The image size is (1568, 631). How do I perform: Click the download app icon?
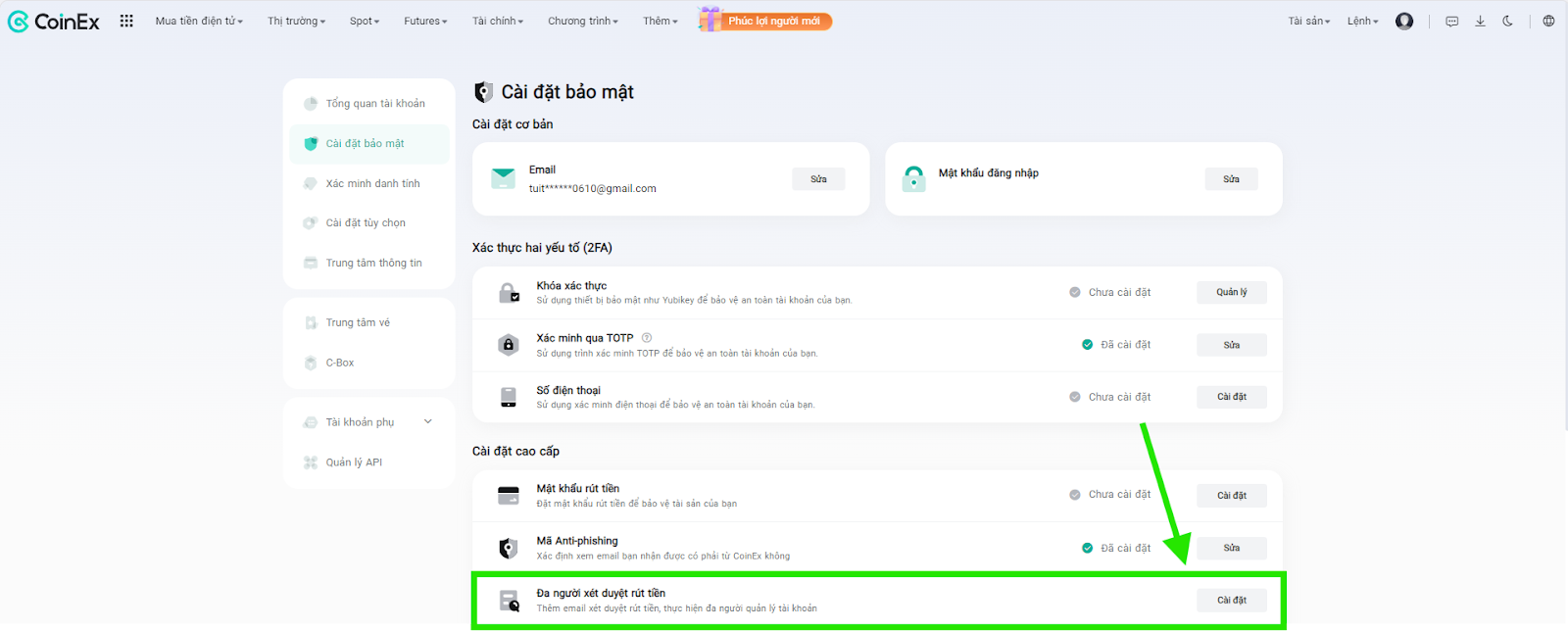pyautogui.click(x=1480, y=22)
